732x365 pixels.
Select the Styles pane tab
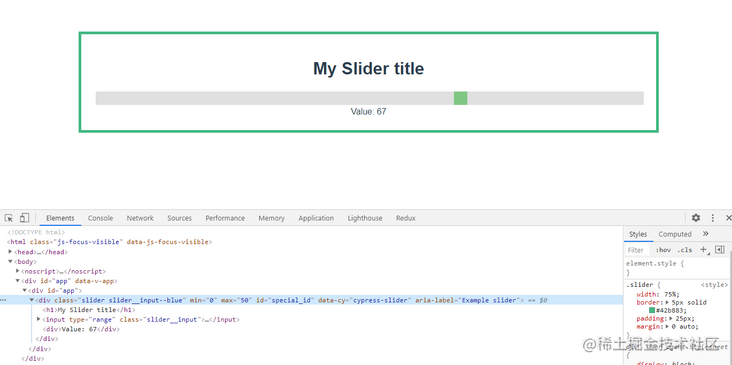[638, 234]
